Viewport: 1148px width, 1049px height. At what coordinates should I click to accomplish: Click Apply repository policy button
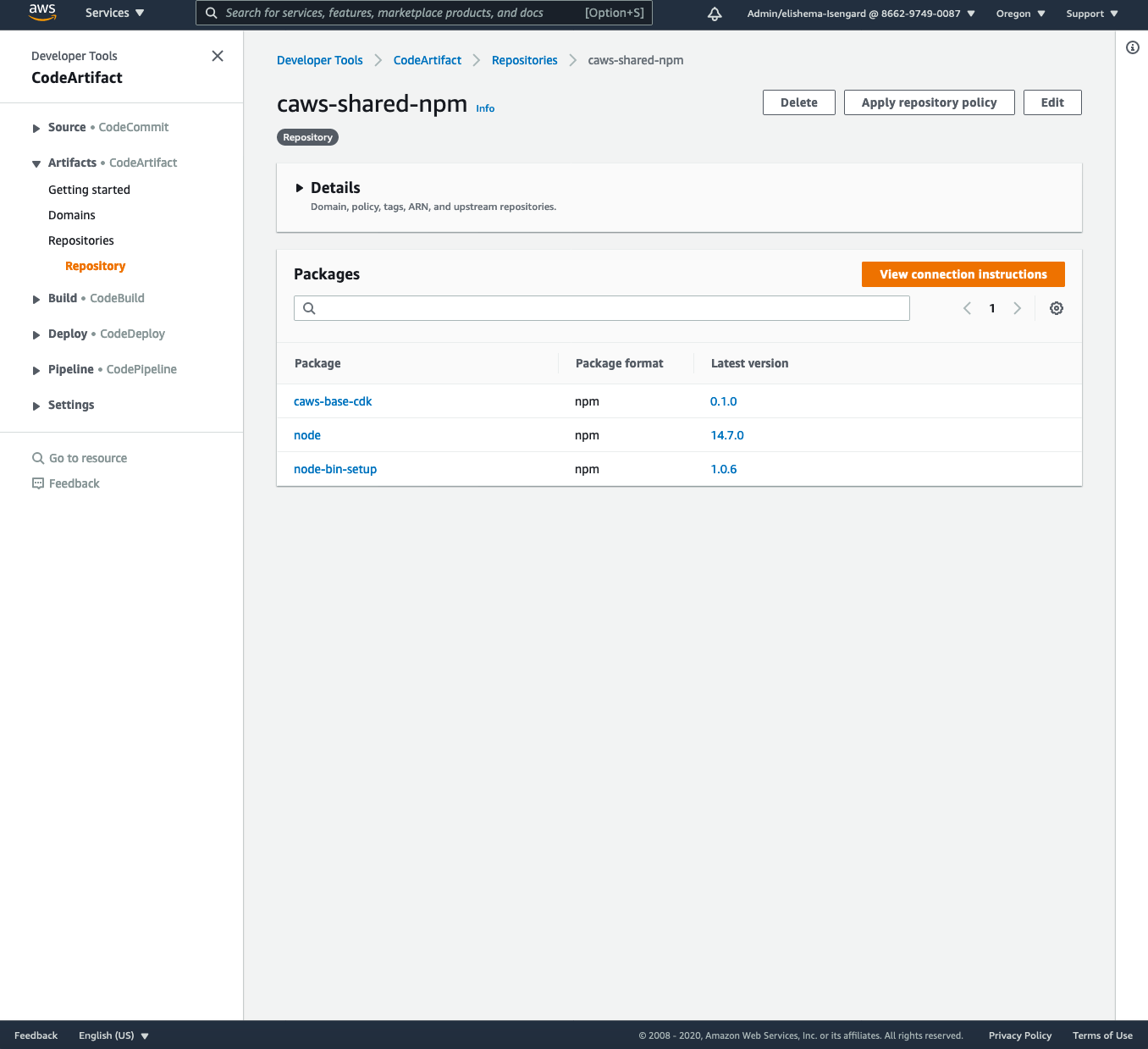pos(930,102)
